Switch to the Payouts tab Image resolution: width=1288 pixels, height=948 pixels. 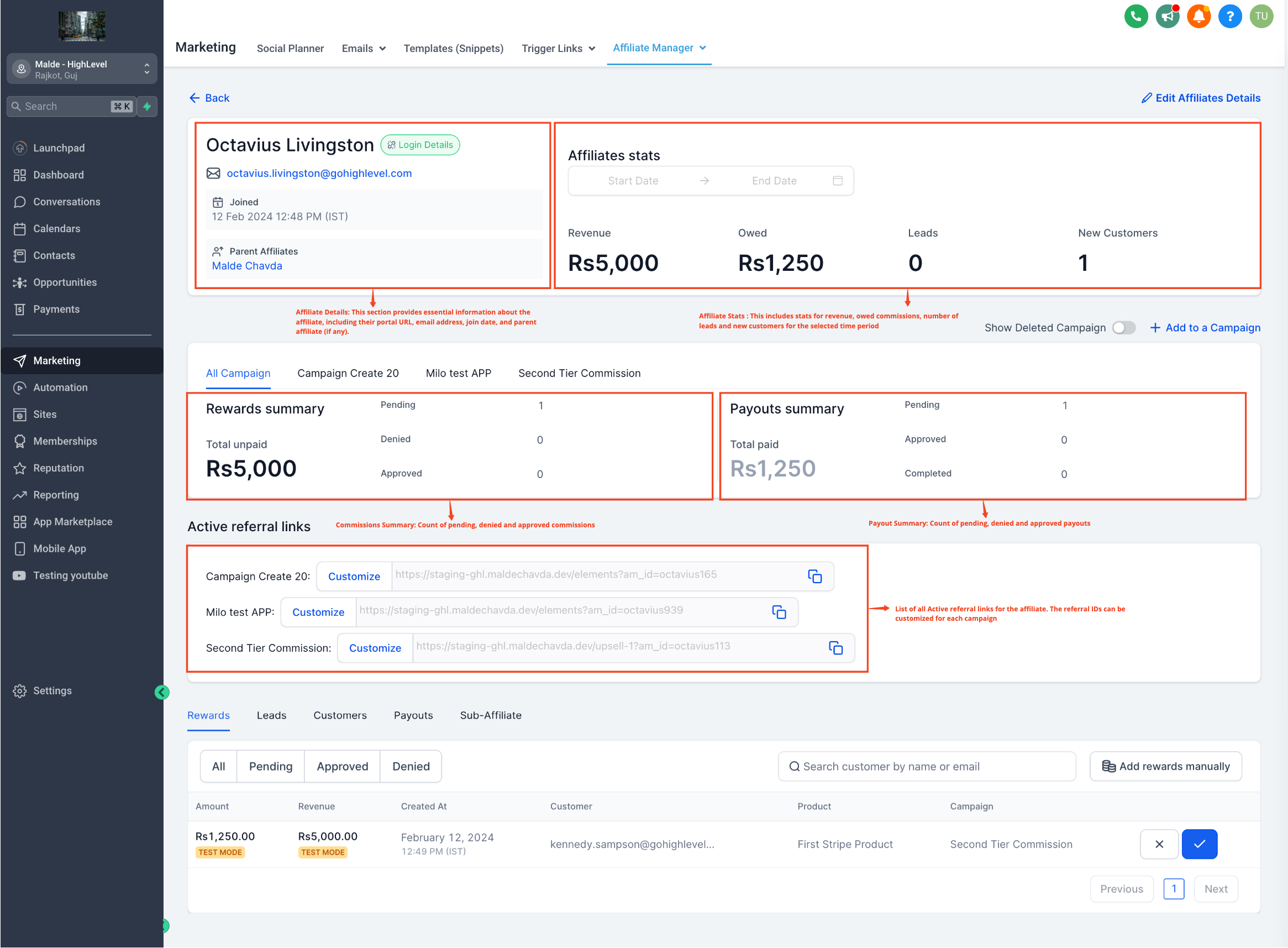tap(413, 715)
